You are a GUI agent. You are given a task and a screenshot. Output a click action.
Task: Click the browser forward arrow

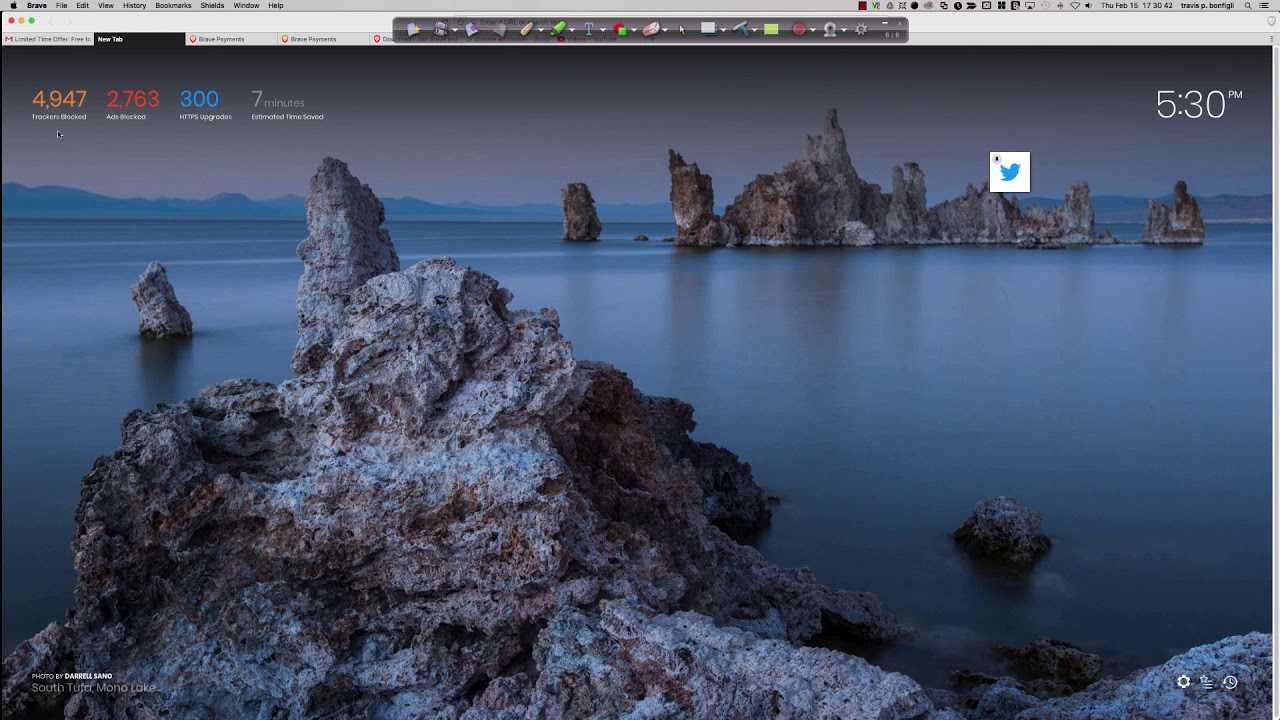click(69, 21)
